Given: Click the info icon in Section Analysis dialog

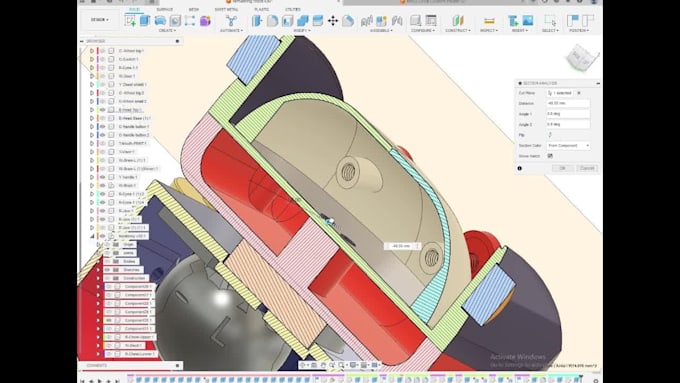Looking at the screenshot, I should point(520,168).
